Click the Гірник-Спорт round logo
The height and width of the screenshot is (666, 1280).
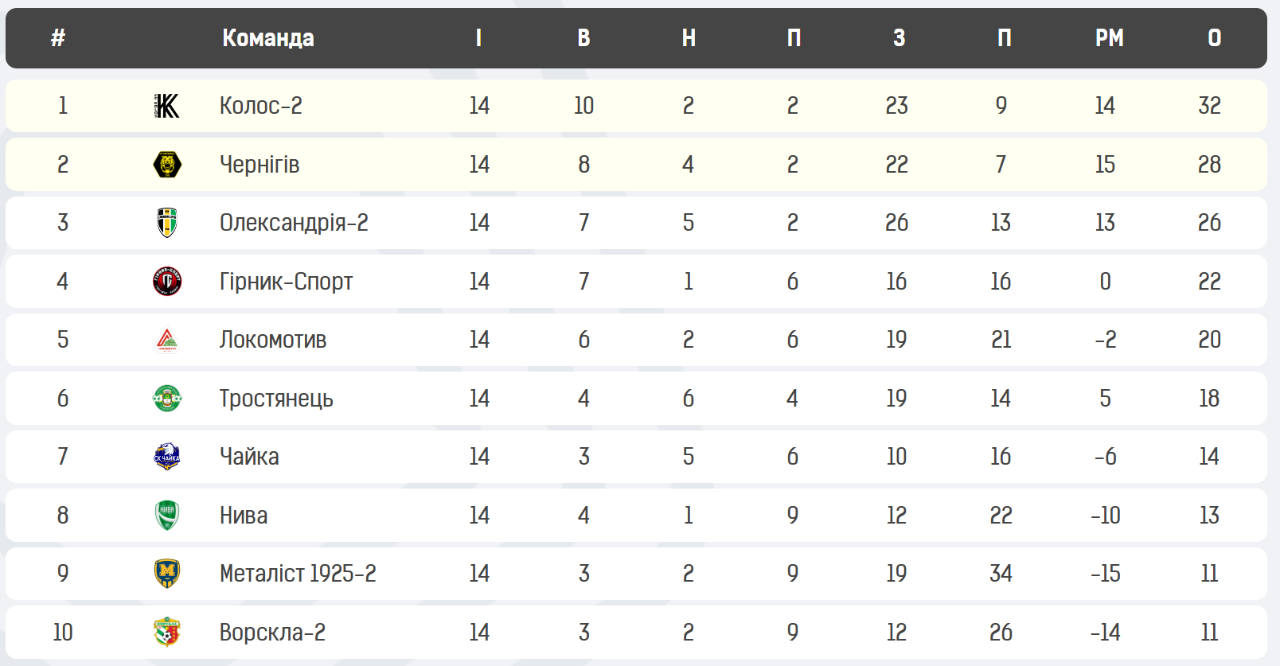(x=167, y=281)
